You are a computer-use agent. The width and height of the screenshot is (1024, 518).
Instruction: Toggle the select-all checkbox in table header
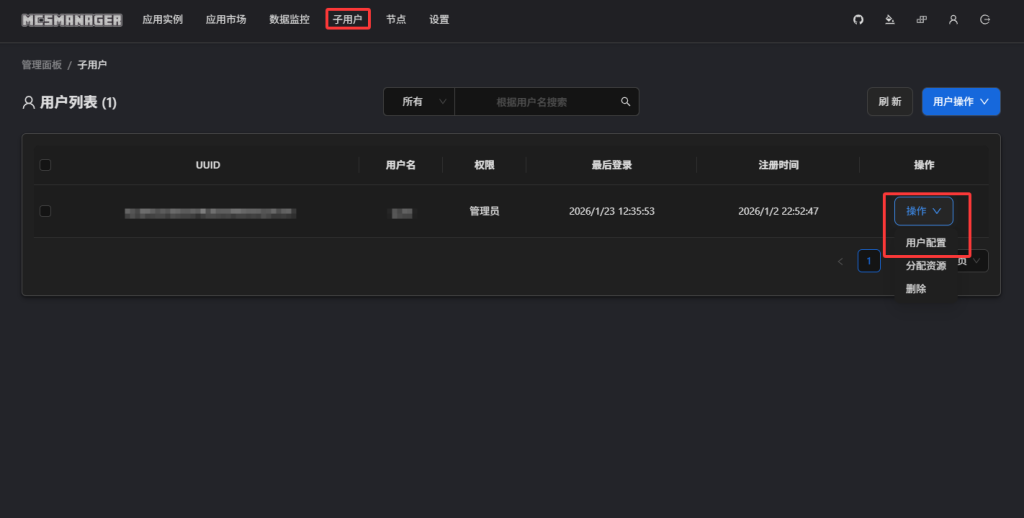coord(45,165)
